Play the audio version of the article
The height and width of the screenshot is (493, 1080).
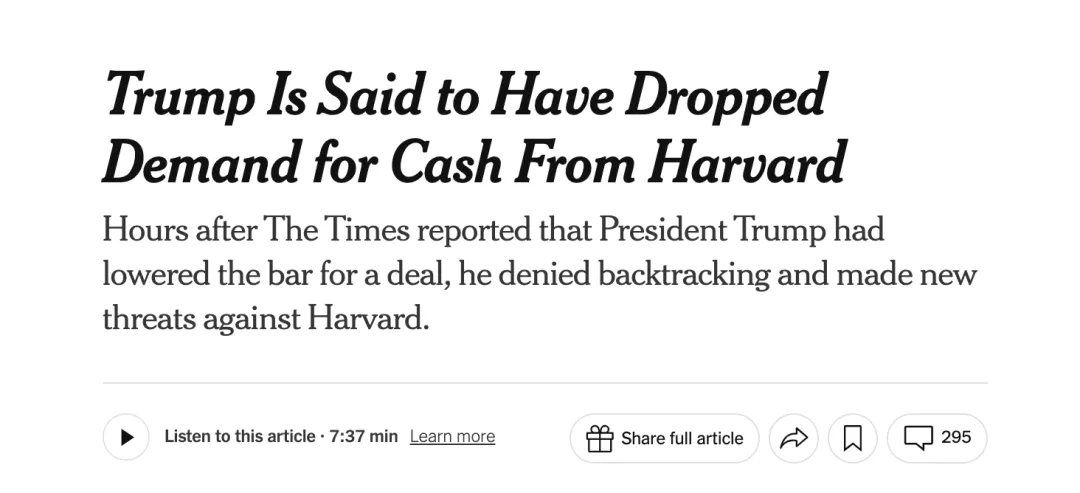click(x=126, y=437)
